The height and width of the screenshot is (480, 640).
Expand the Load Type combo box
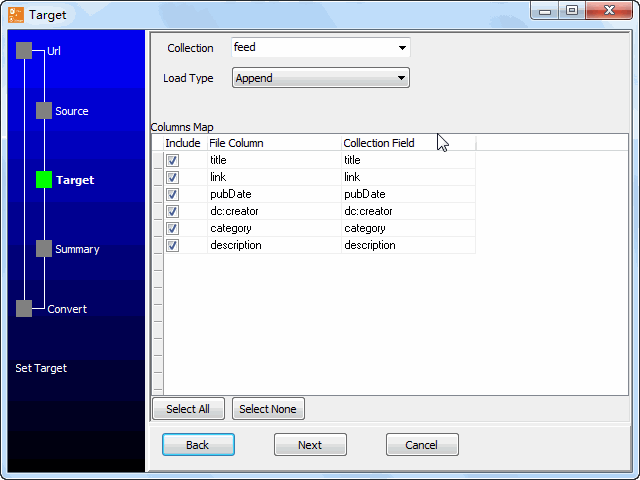coord(401,78)
